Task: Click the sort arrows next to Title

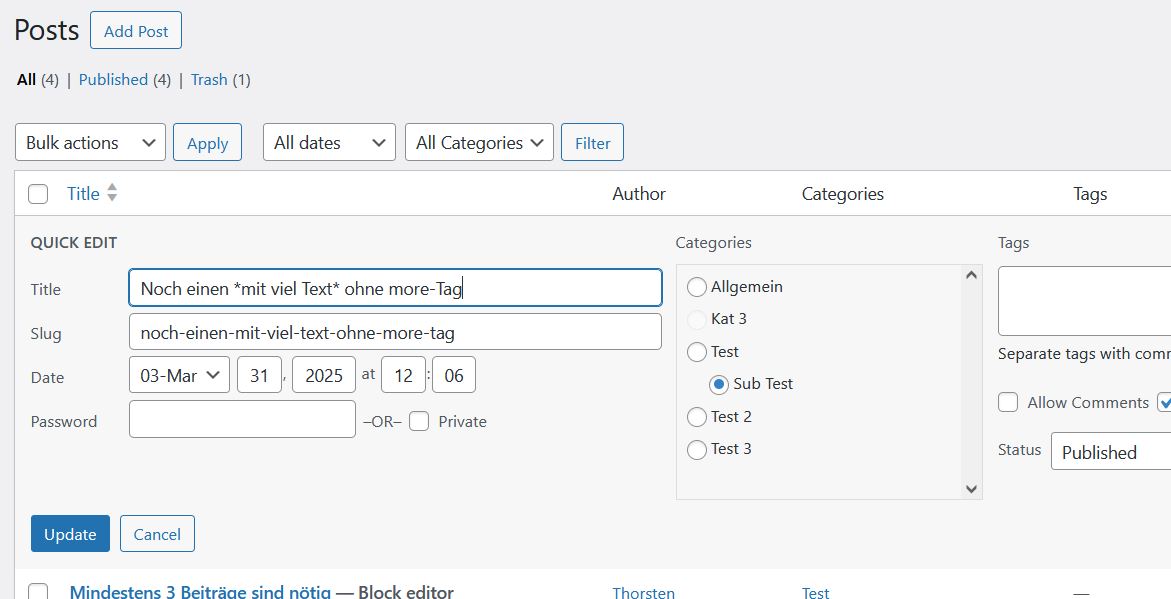Action: pos(110,193)
